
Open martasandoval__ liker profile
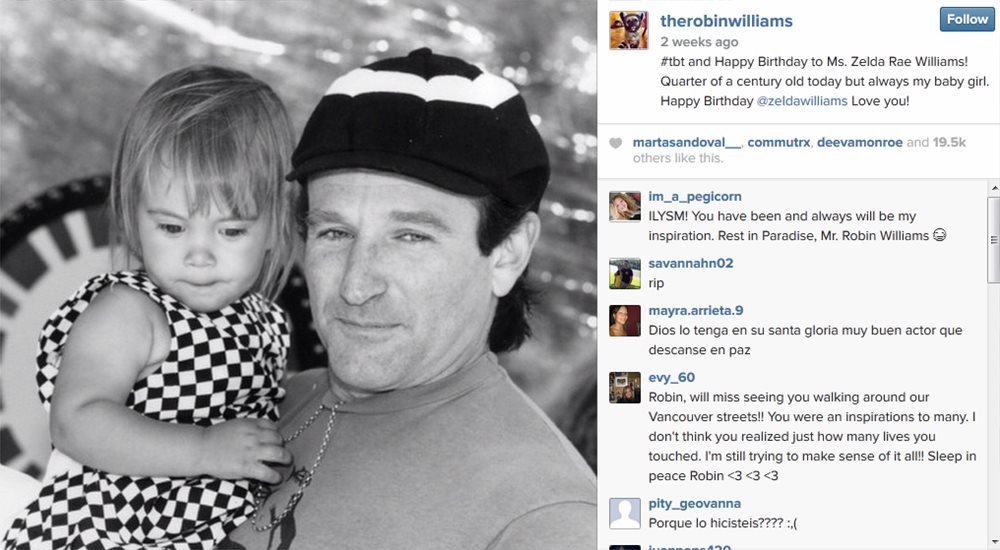click(x=687, y=142)
